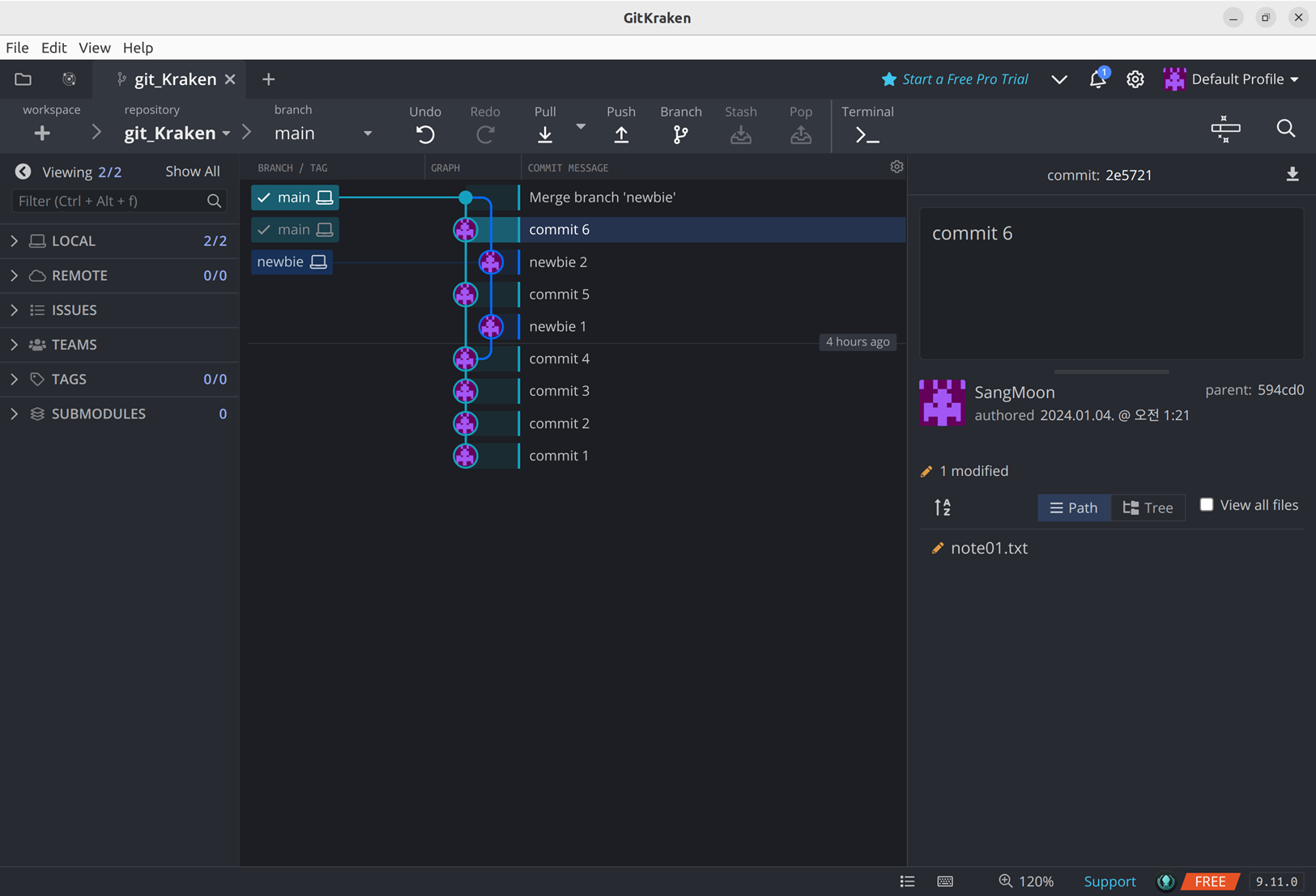
Task: Open the View menu
Action: 94,48
